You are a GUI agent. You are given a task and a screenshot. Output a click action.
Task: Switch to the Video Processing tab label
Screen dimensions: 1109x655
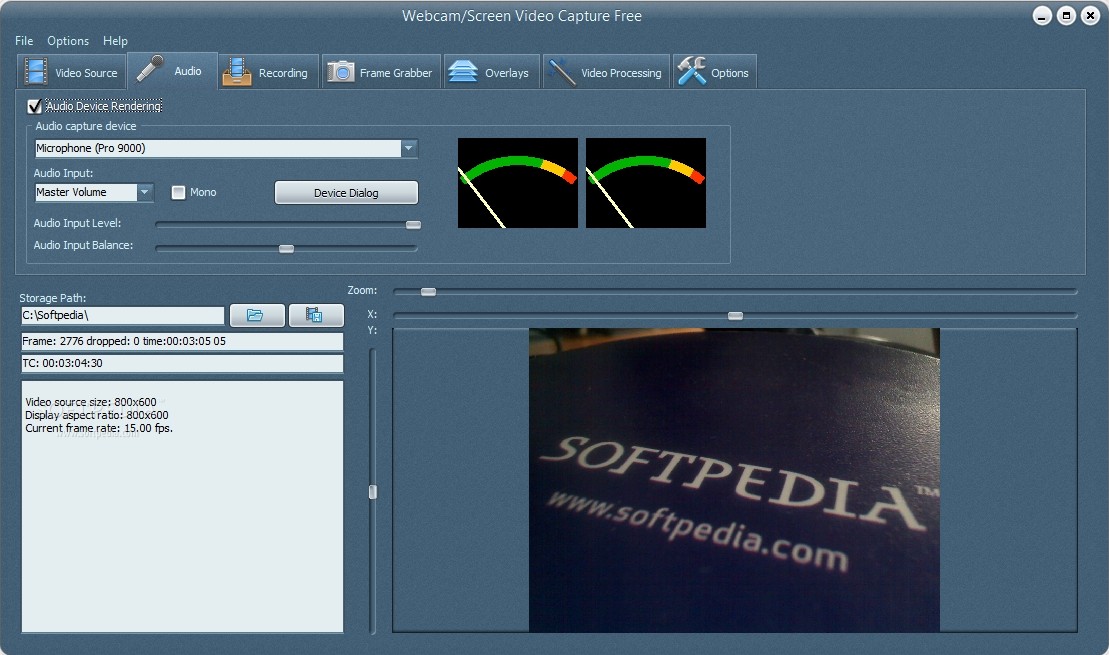pos(621,73)
